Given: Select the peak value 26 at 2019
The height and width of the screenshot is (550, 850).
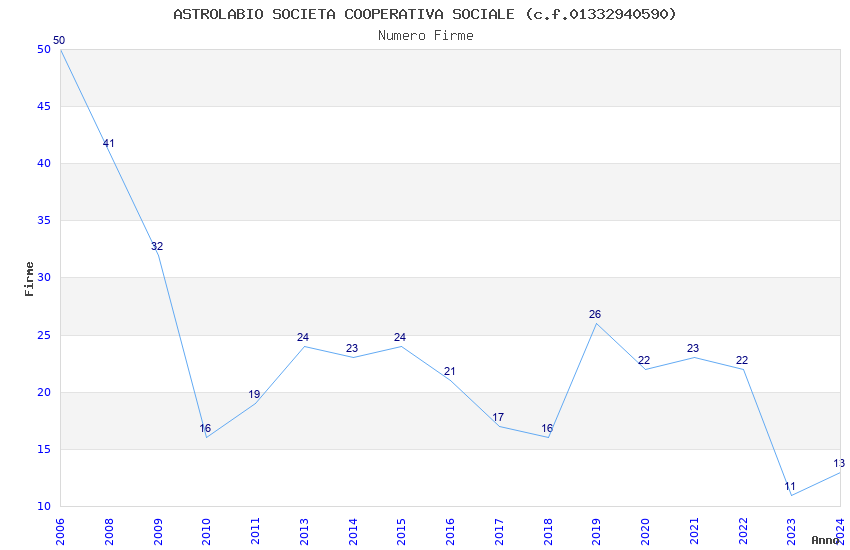Looking at the screenshot, I should 595,314.
